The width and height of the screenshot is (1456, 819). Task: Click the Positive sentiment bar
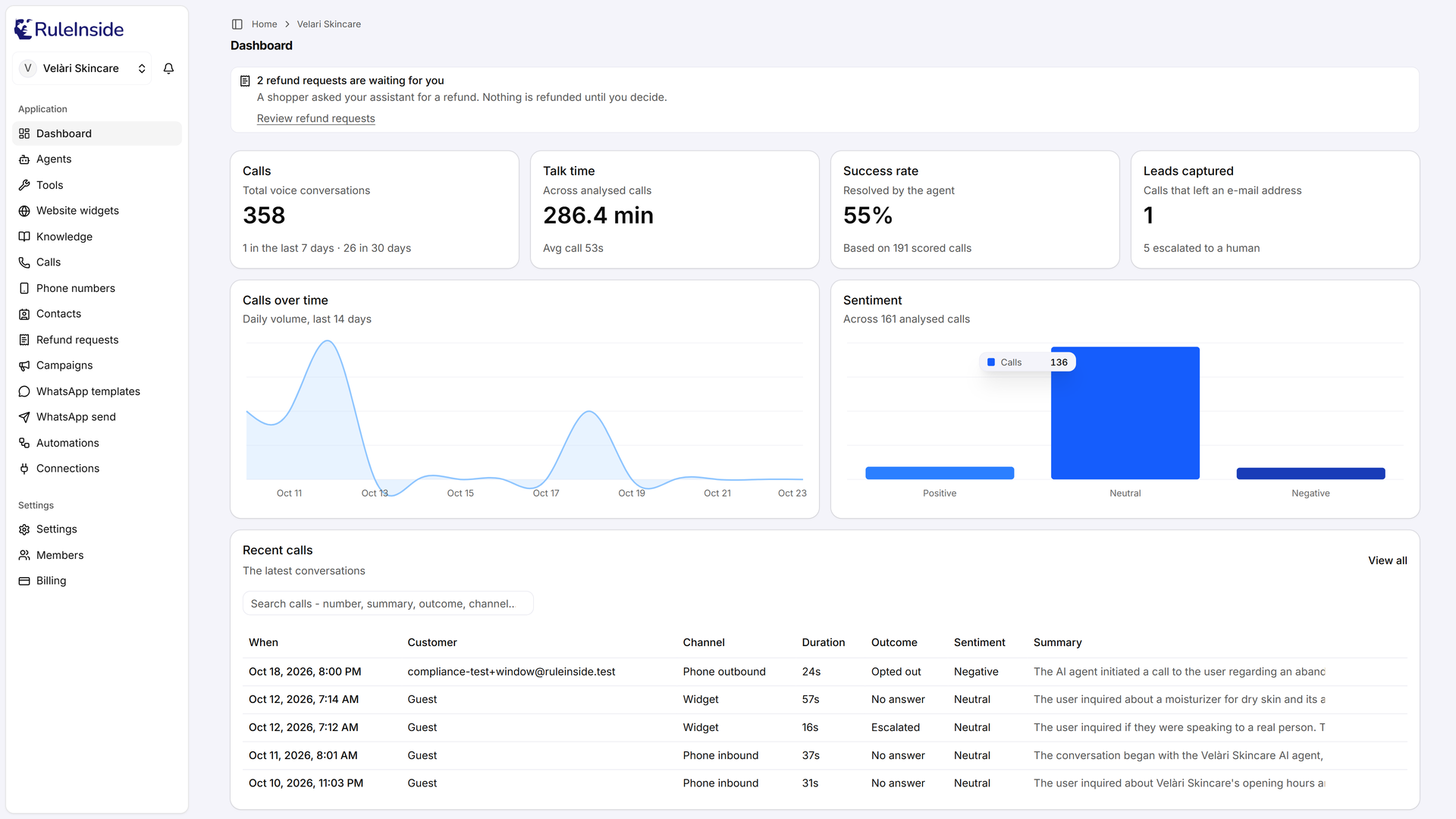point(940,473)
